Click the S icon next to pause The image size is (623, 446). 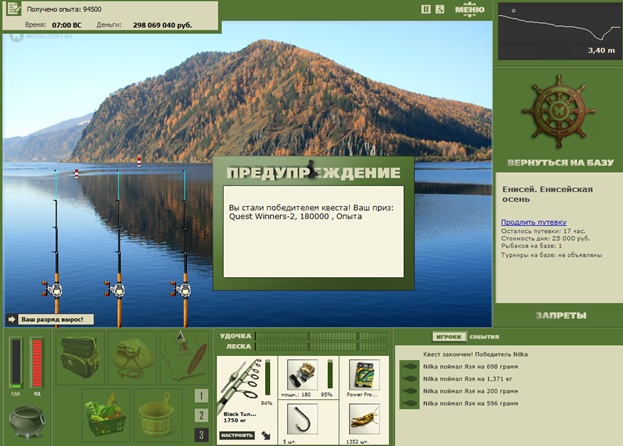click(x=439, y=9)
